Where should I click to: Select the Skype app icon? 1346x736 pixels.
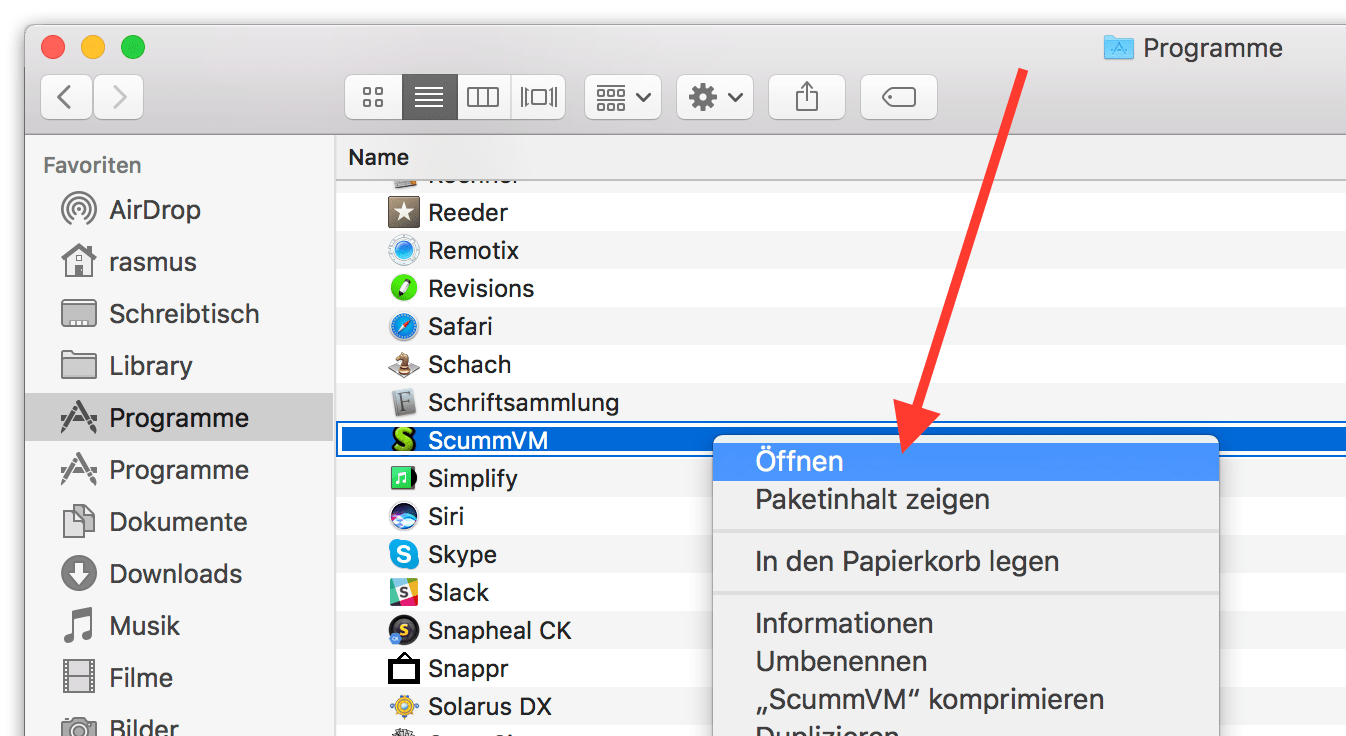[403, 554]
